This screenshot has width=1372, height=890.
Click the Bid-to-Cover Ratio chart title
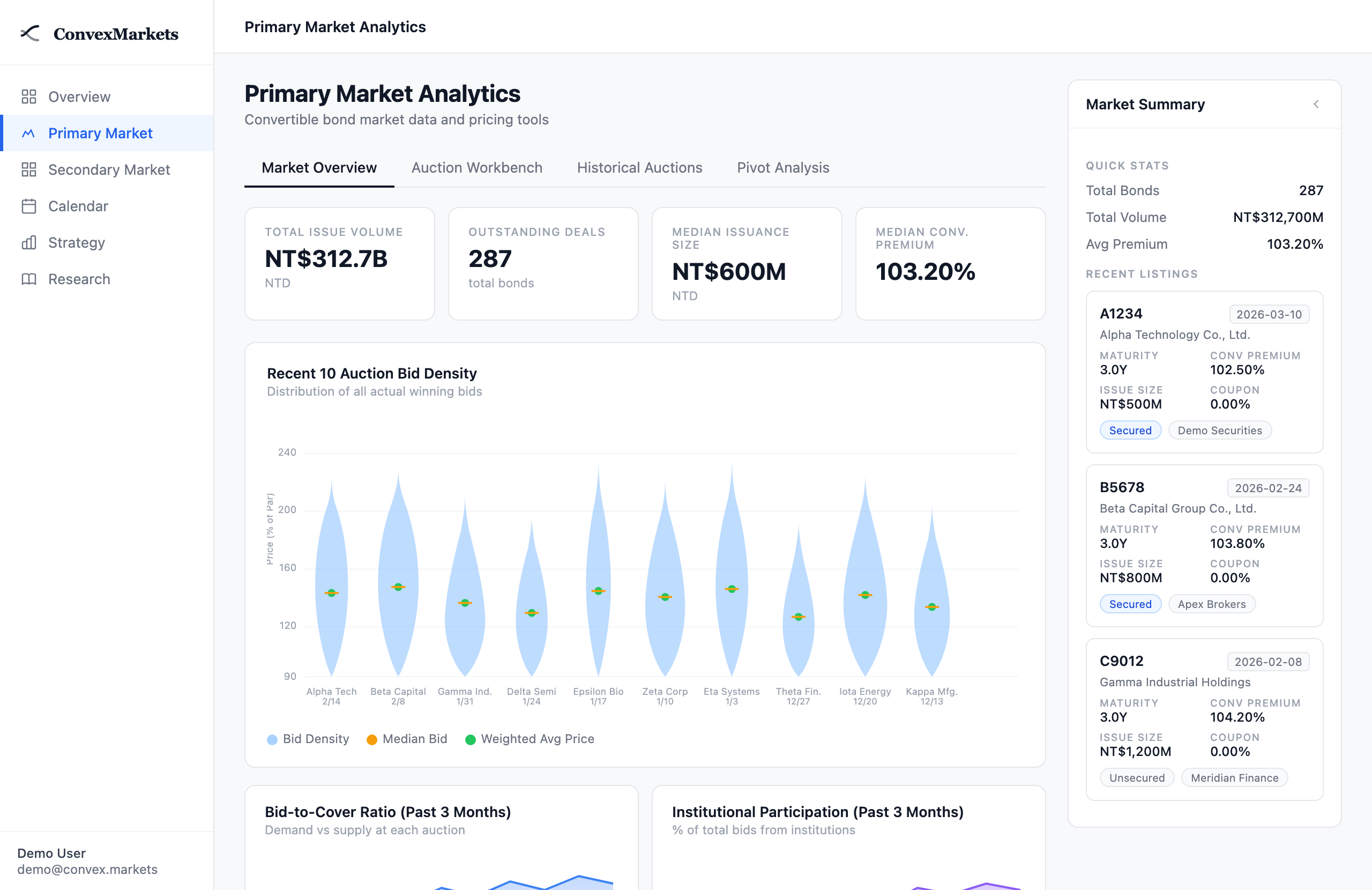pos(387,812)
